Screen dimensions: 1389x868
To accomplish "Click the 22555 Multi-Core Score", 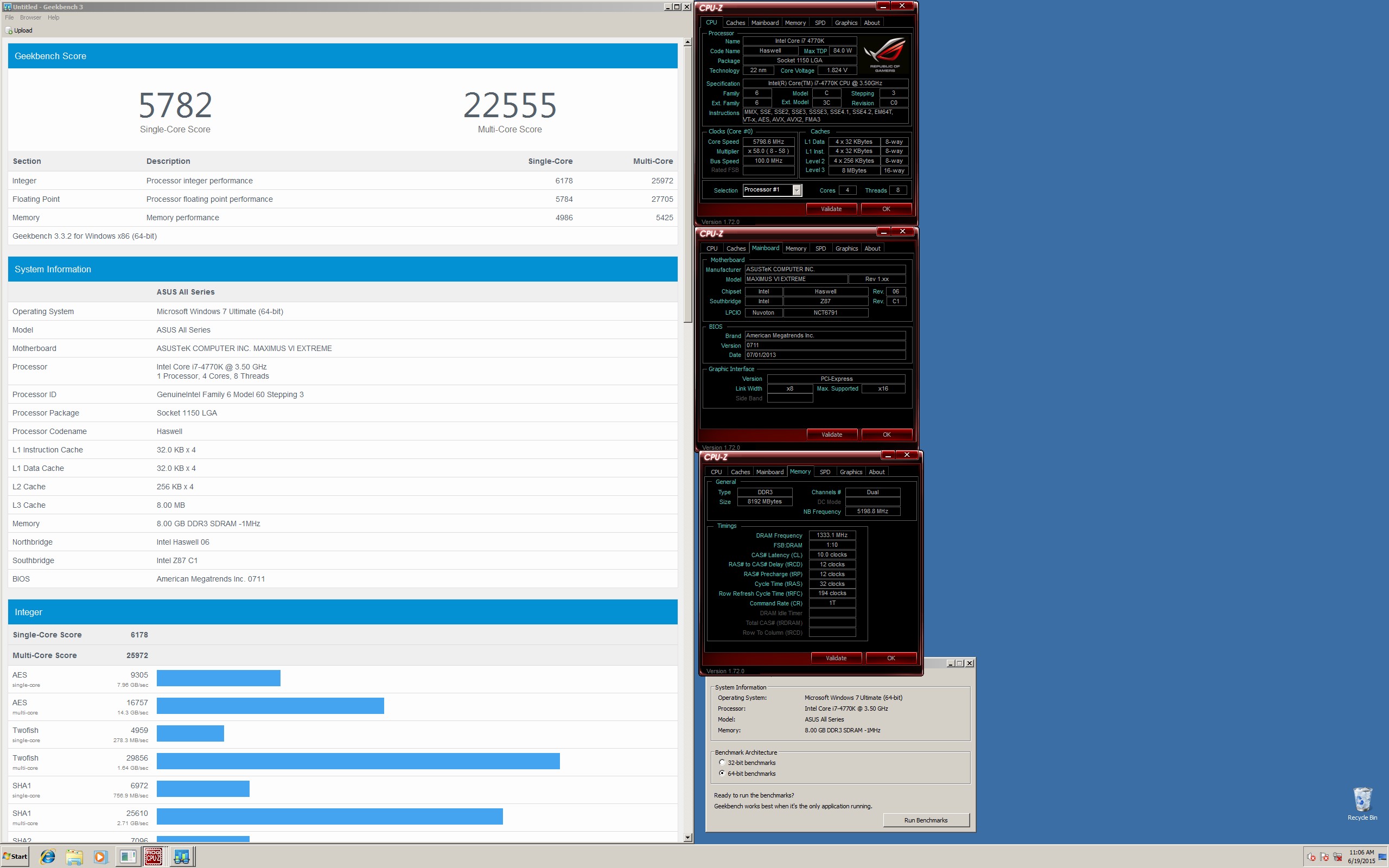I will coord(509,105).
